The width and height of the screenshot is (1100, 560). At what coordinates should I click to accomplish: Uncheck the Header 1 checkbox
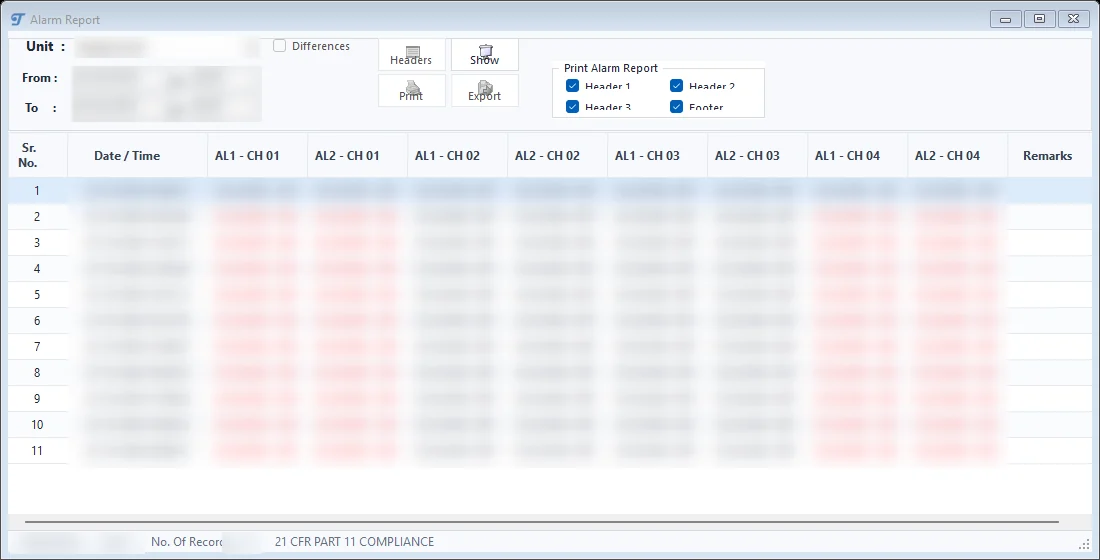pos(572,86)
